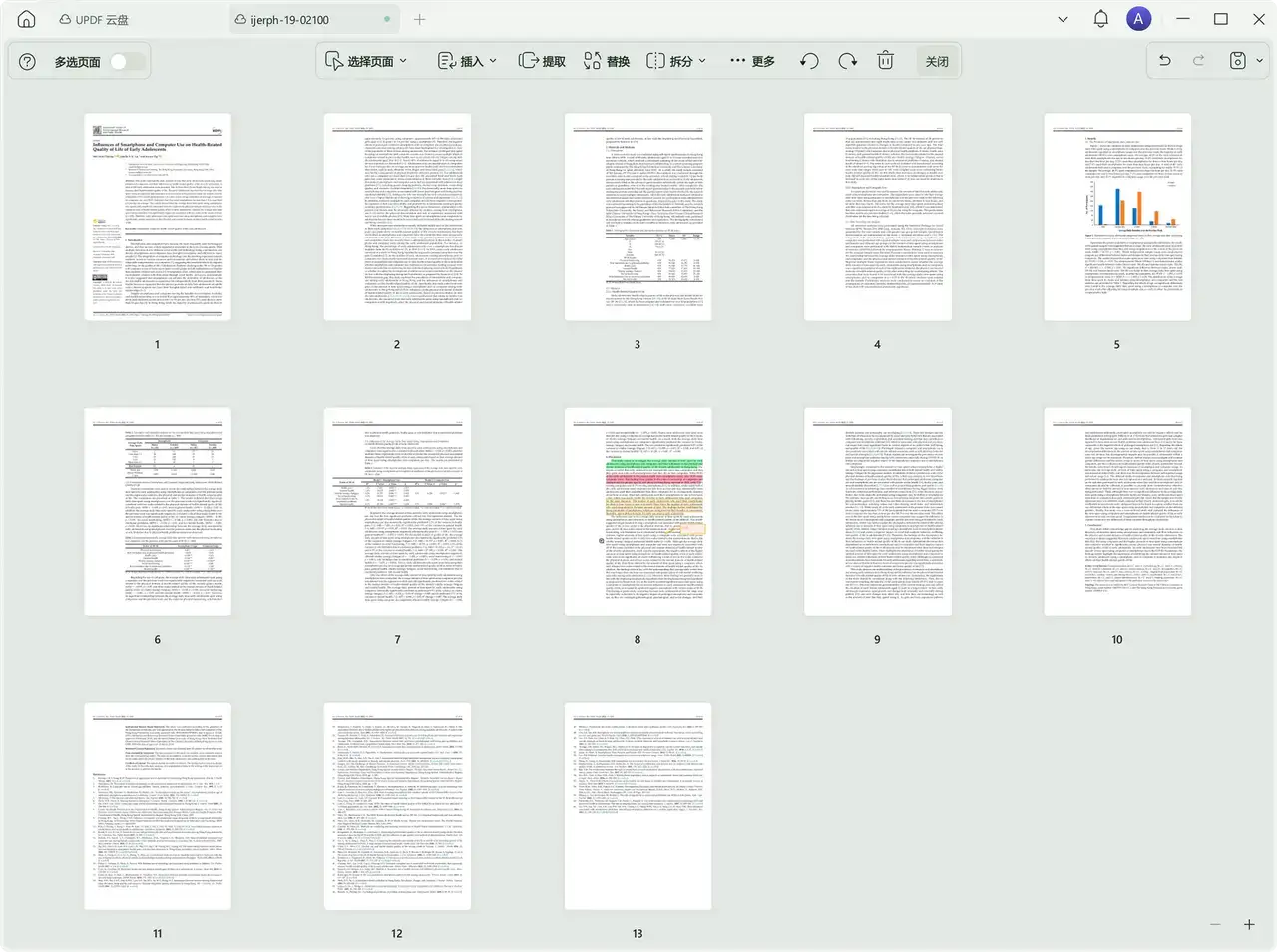The image size is (1277, 952).
Task: Open the 更多 more options menu
Action: pos(752,61)
